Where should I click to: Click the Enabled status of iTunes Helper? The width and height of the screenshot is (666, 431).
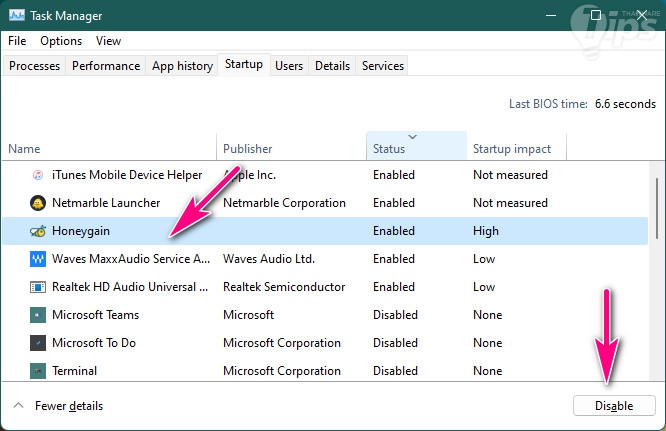point(394,175)
